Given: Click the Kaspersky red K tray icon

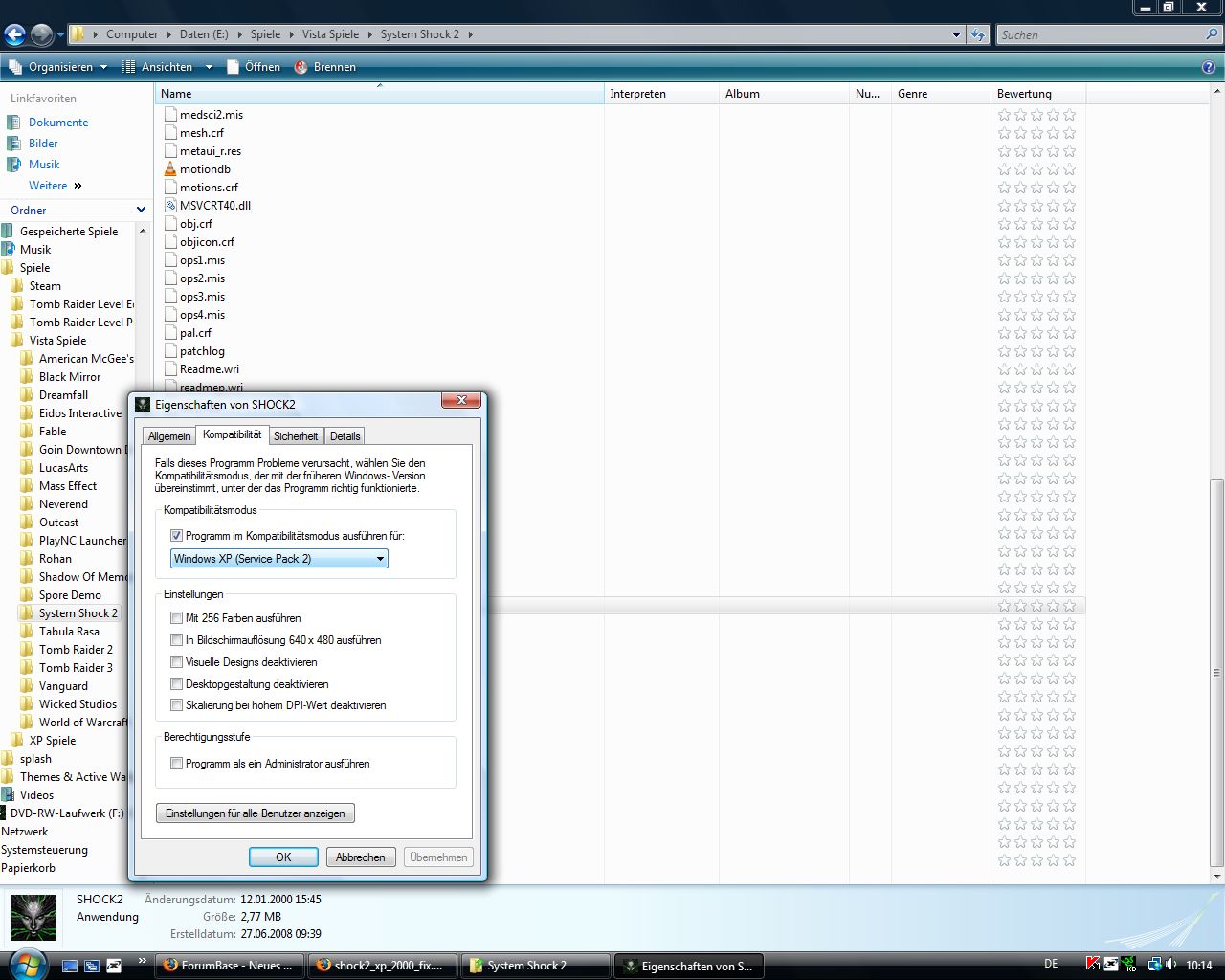Looking at the screenshot, I should pyautogui.click(x=1093, y=965).
